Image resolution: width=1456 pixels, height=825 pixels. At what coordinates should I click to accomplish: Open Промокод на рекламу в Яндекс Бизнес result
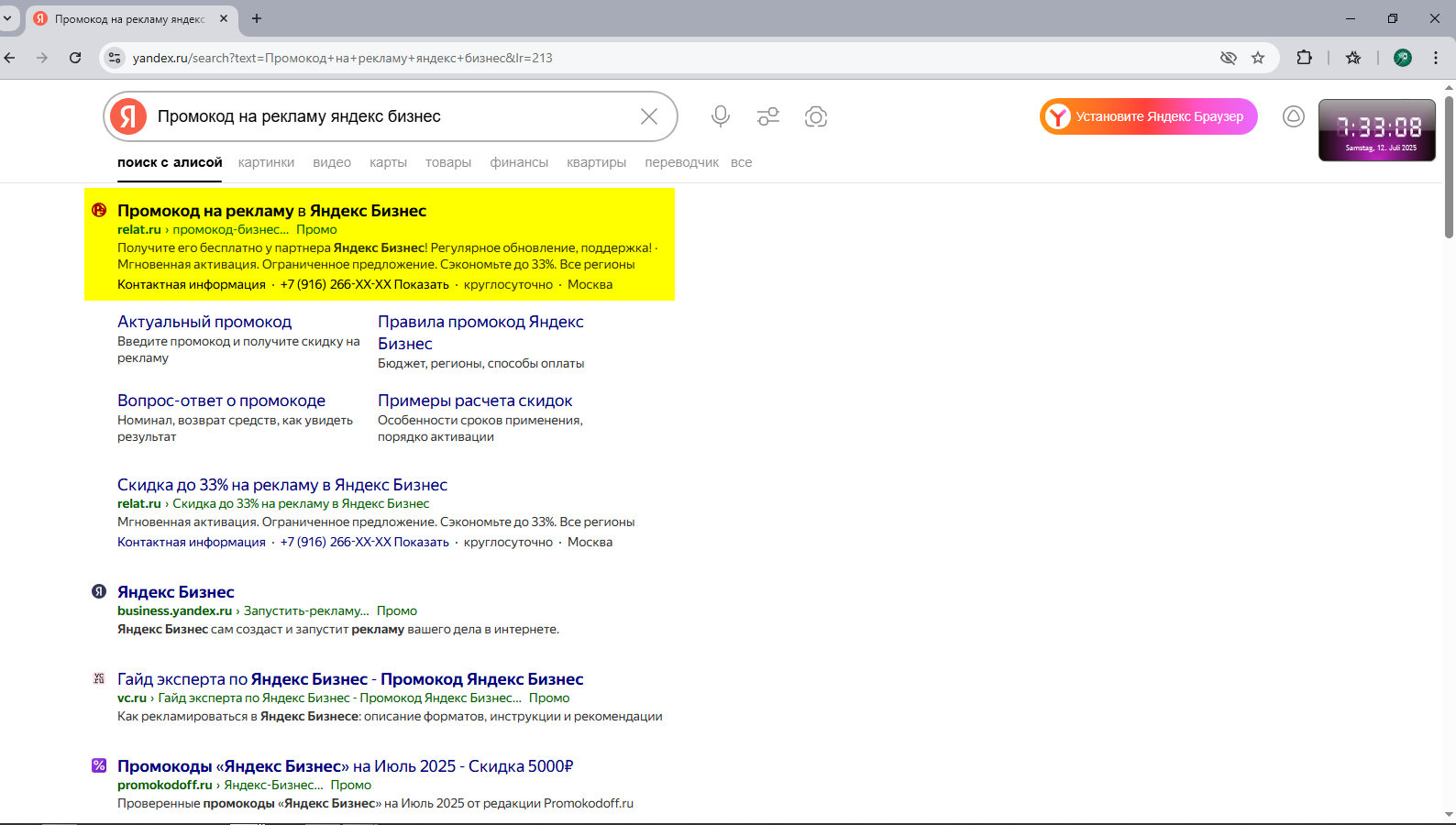[271, 211]
